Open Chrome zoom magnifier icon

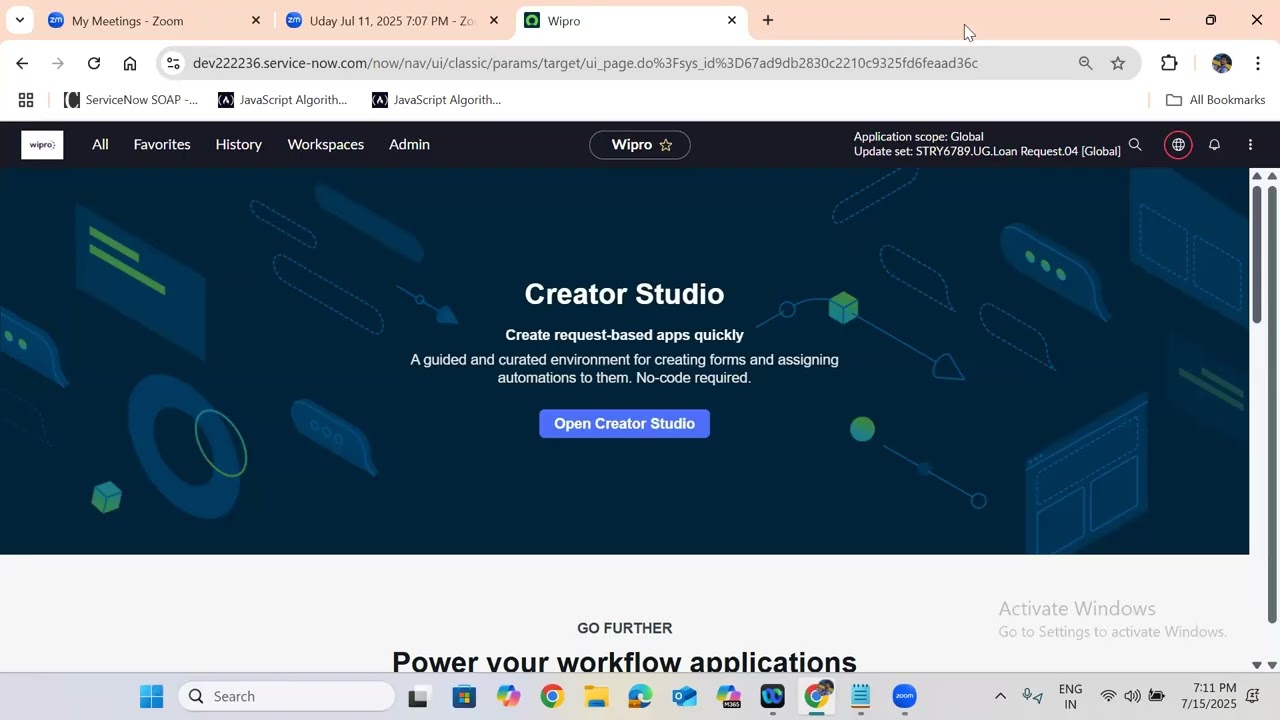[x=1085, y=63]
